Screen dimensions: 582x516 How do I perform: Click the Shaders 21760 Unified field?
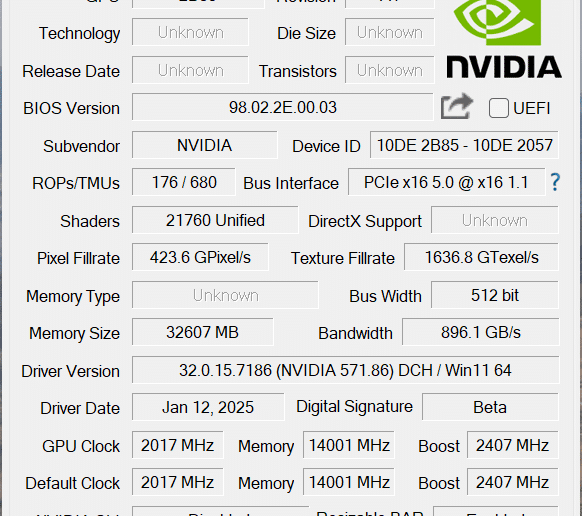[x=215, y=220]
